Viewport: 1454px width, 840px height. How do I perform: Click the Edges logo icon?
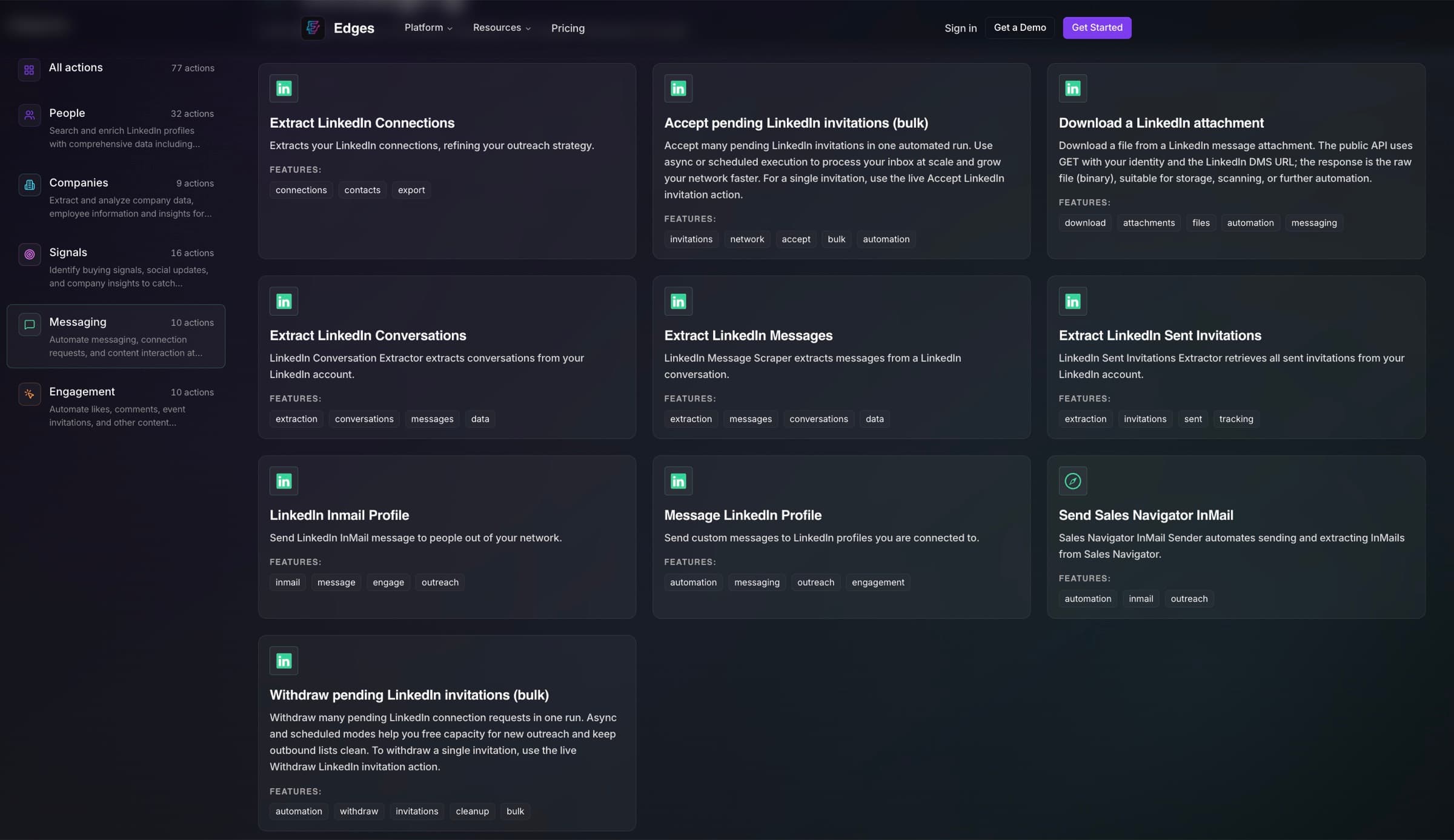(x=313, y=28)
